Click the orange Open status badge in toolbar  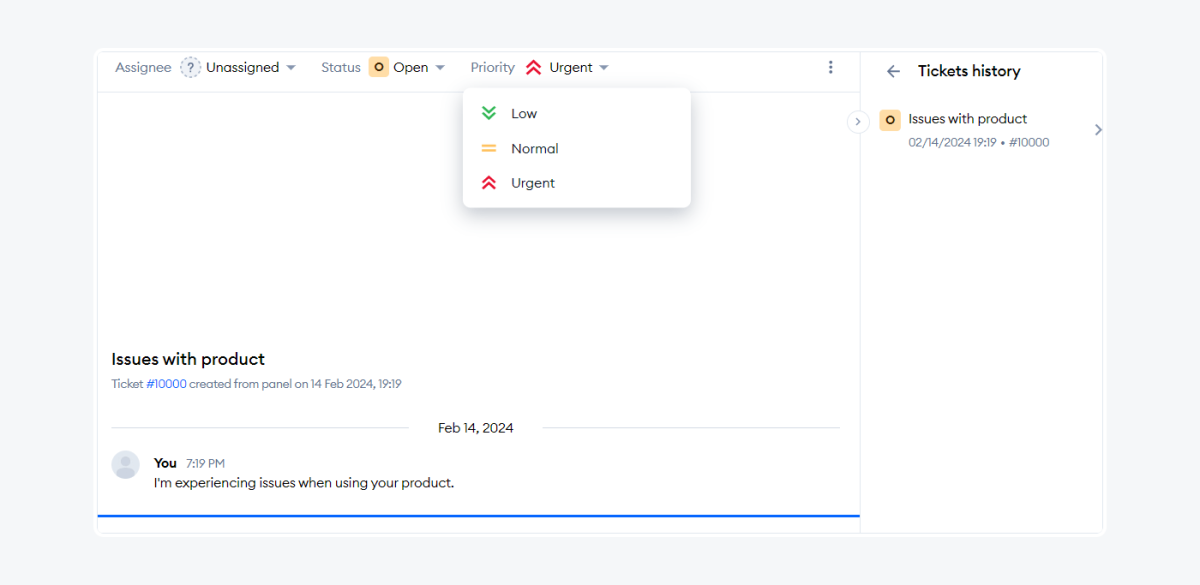379,67
